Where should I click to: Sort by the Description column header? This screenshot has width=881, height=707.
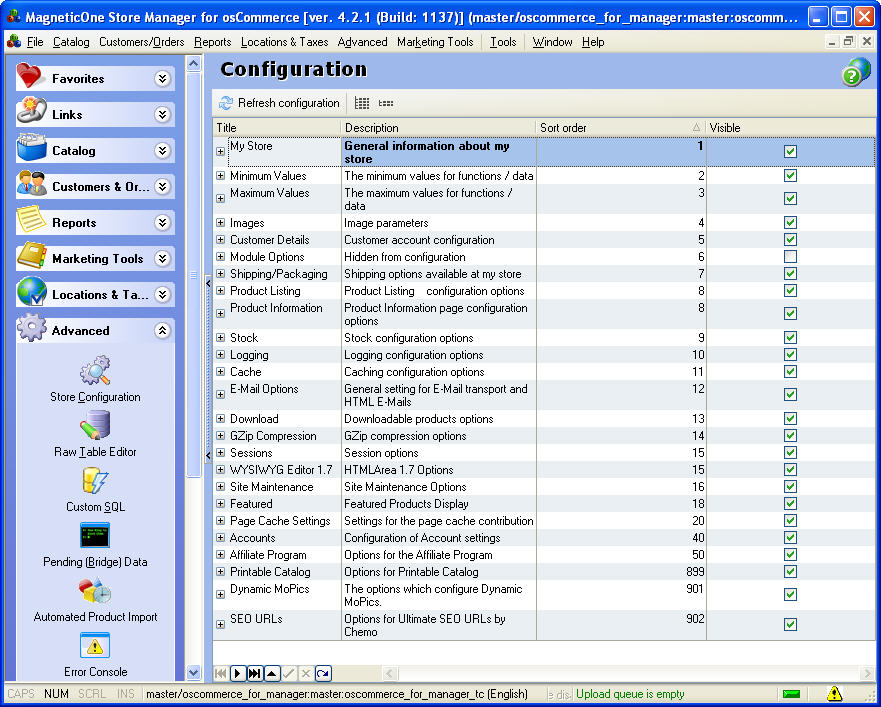coord(438,128)
